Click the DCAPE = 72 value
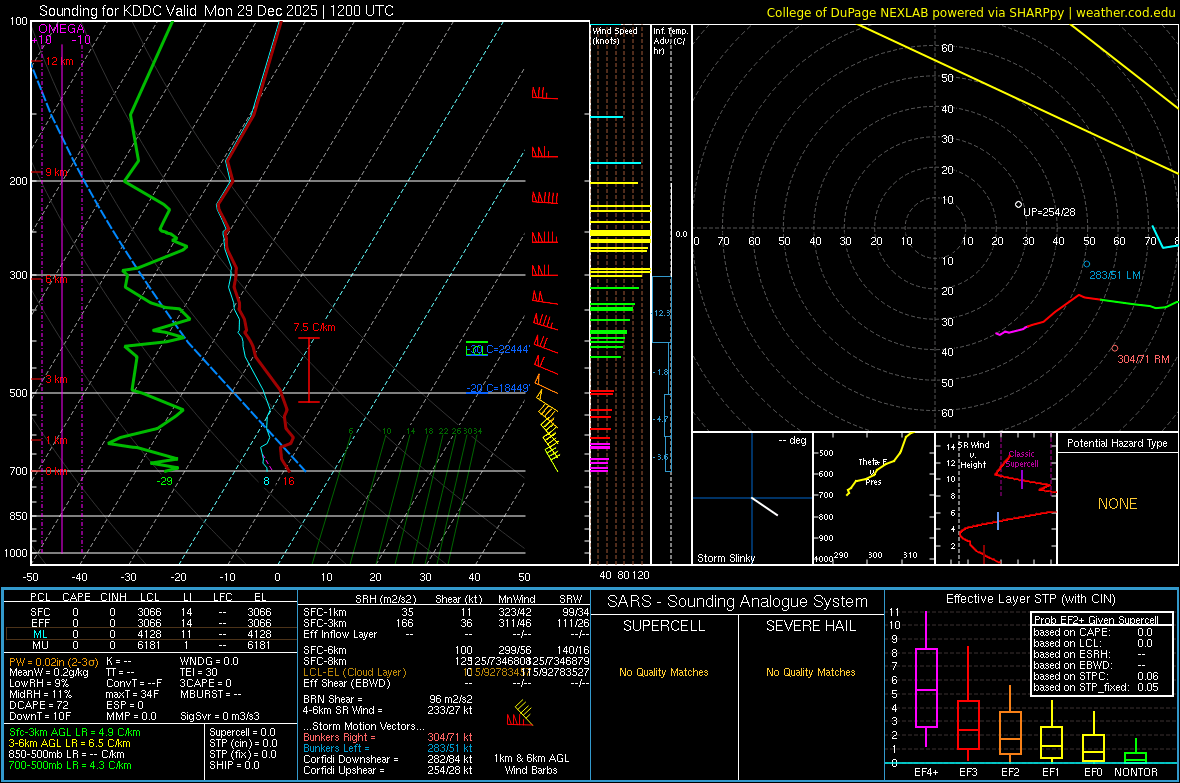 (38, 705)
